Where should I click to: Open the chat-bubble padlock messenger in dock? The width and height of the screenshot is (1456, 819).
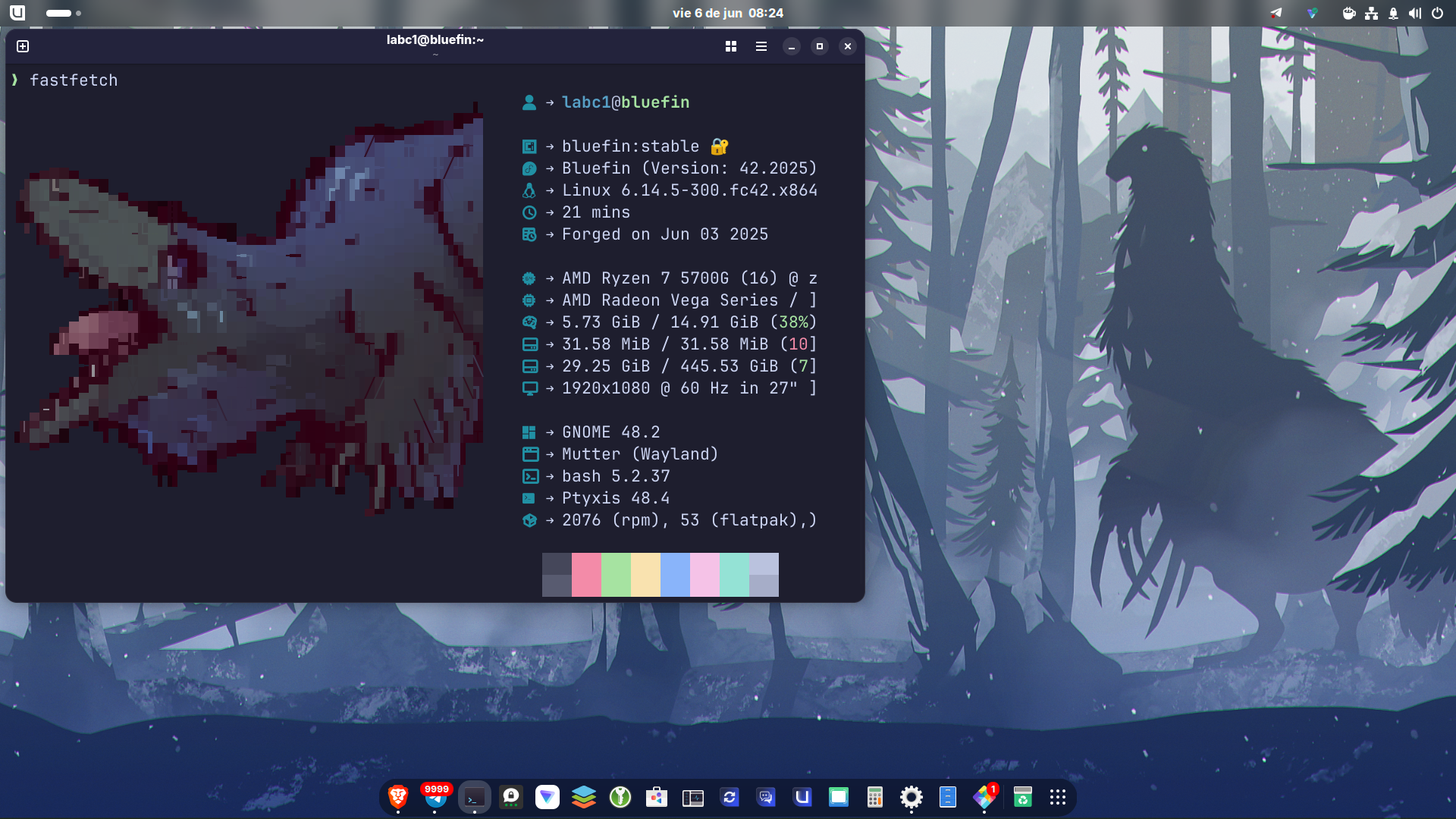[511, 797]
